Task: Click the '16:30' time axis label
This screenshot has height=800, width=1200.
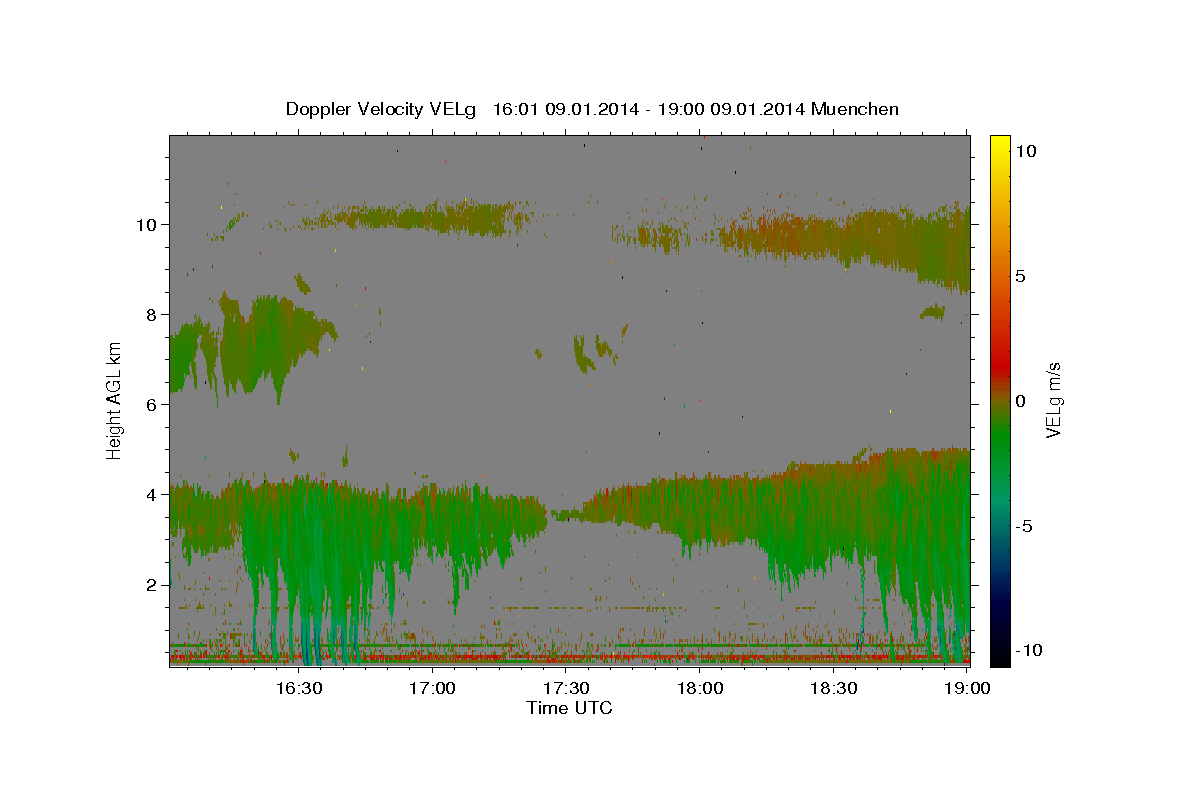Action: pos(299,688)
